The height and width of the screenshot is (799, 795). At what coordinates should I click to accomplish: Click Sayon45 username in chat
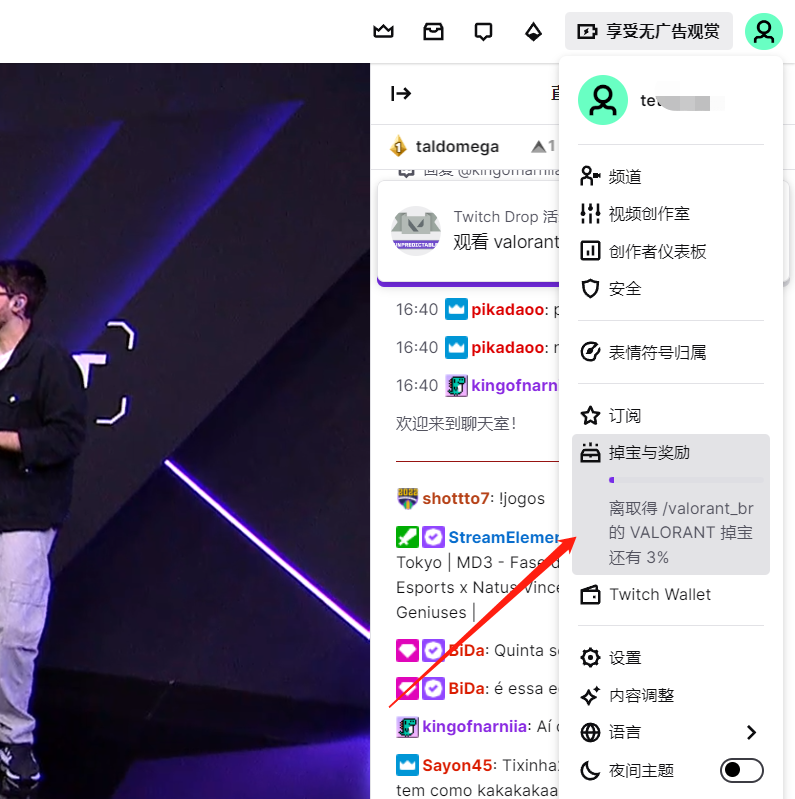coord(457,765)
